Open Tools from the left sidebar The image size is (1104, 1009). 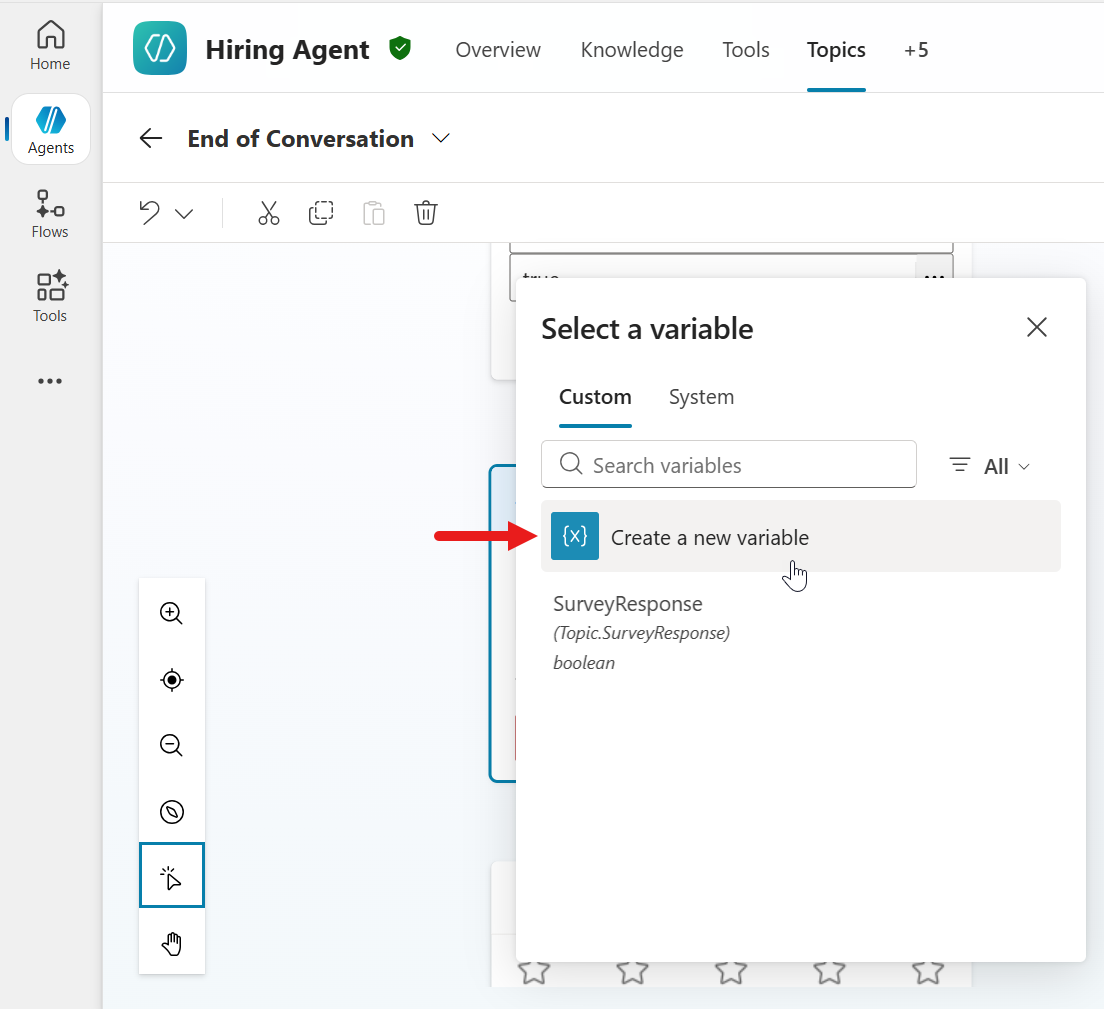coord(50,297)
